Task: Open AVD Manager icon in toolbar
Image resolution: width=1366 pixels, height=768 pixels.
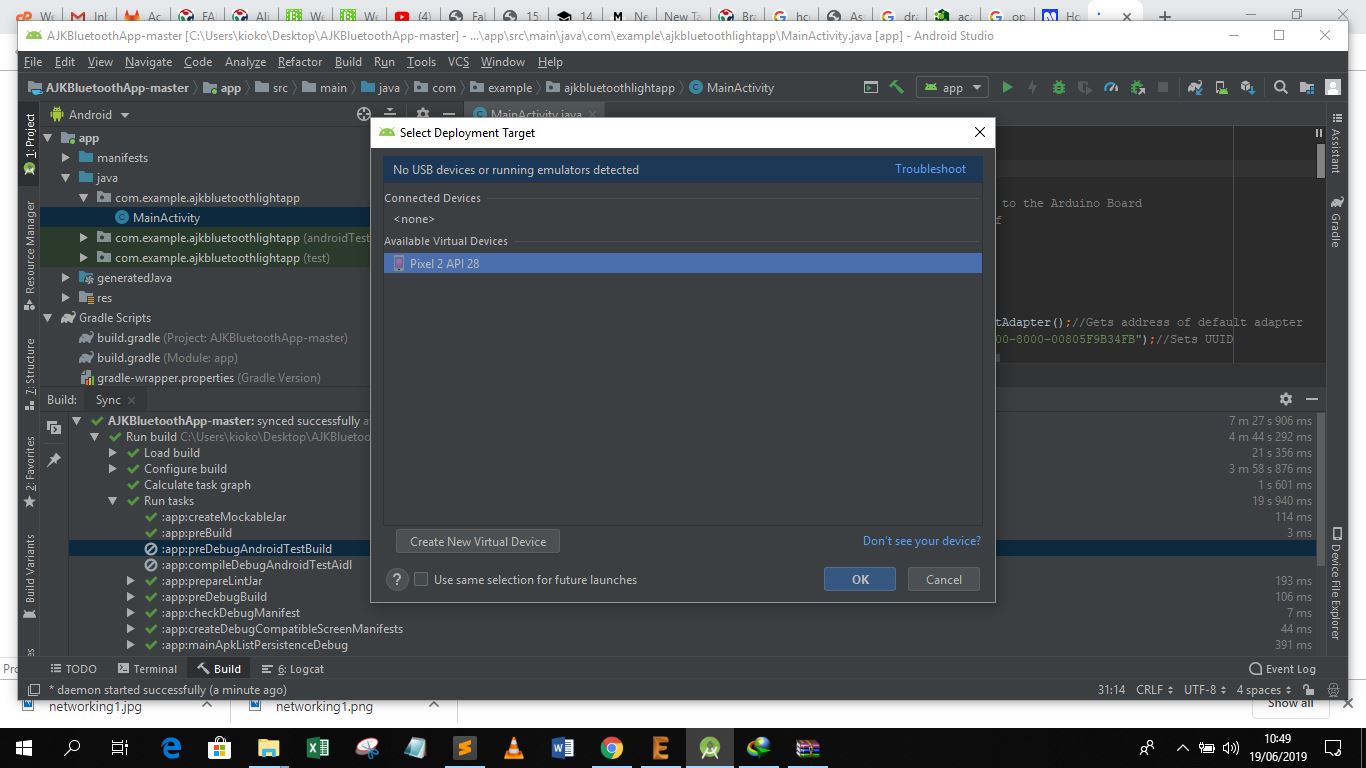Action: tap(1221, 87)
